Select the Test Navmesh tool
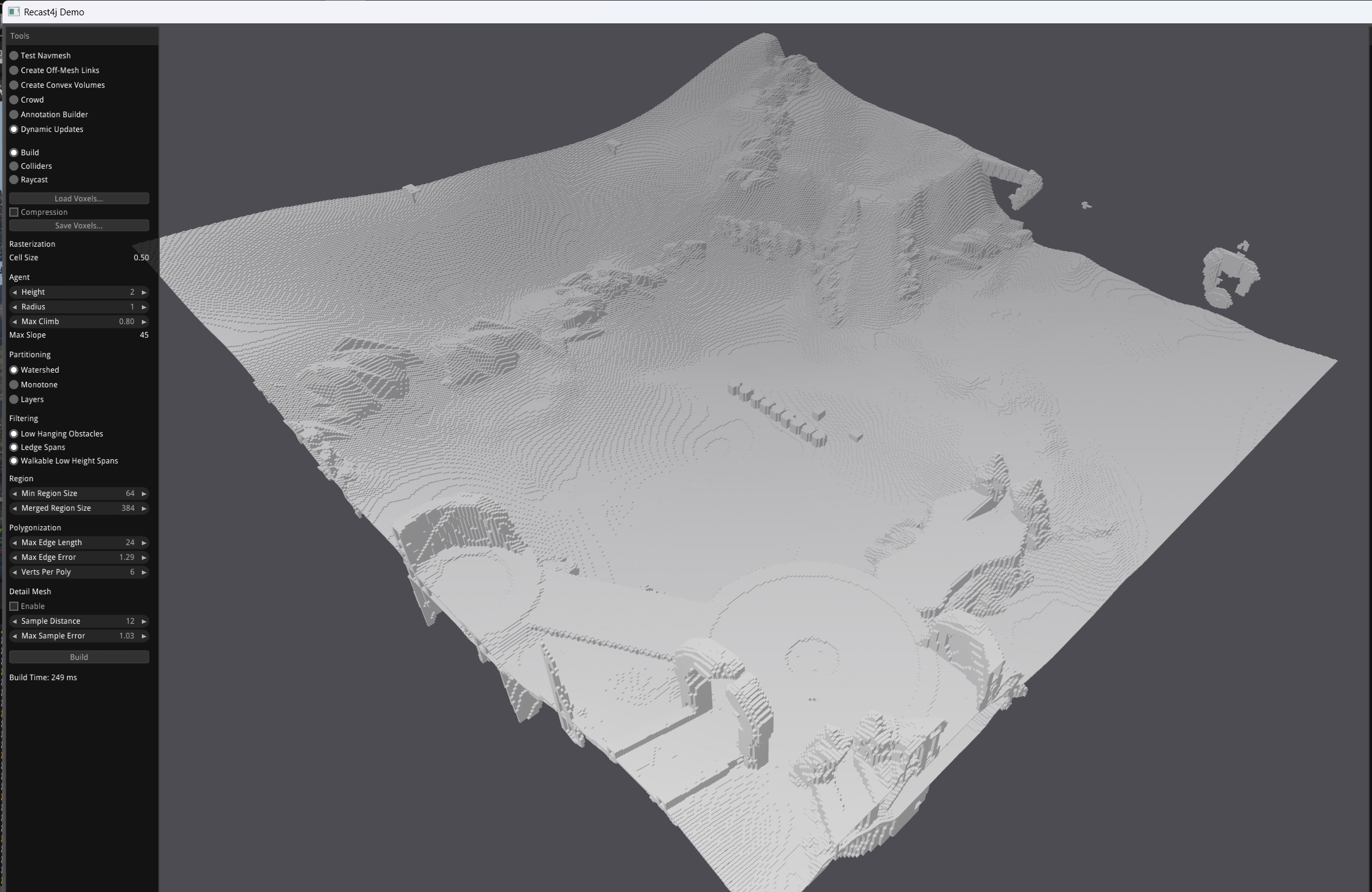This screenshot has height=892, width=1372. 14,56
